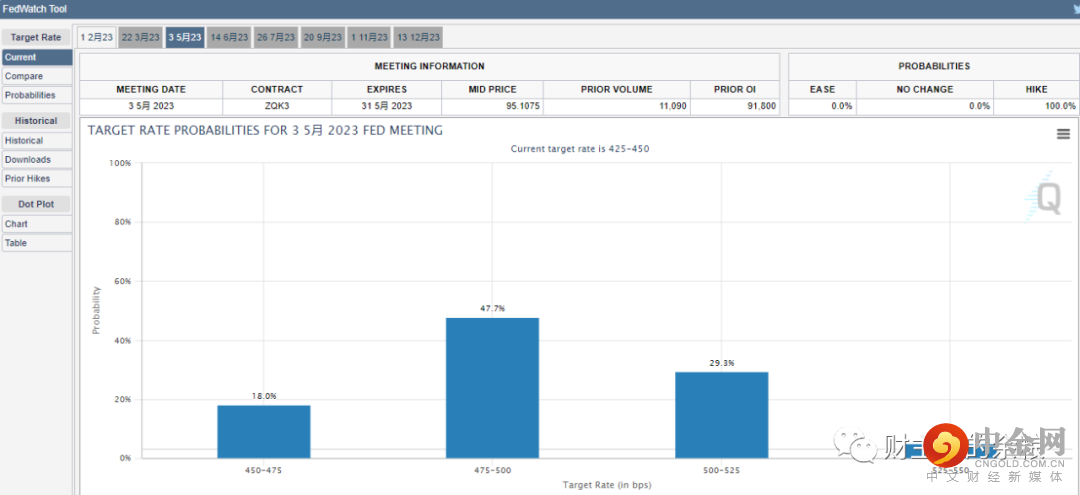Switch to the 26 7月23 meeting tab
Image resolution: width=1080 pixels, height=495 pixels.
(276, 37)
